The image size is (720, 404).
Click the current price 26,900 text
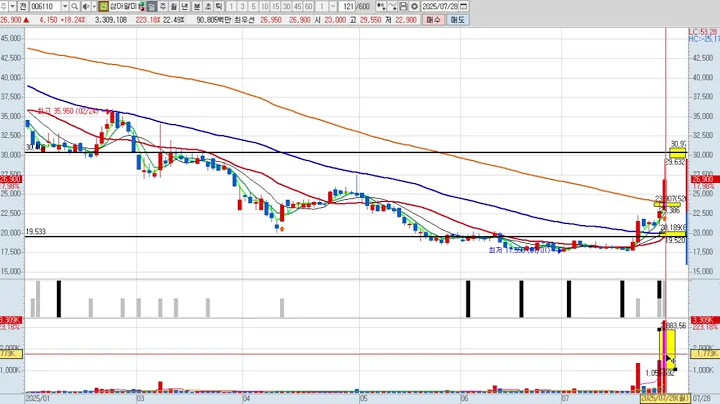tap(11, 20)
